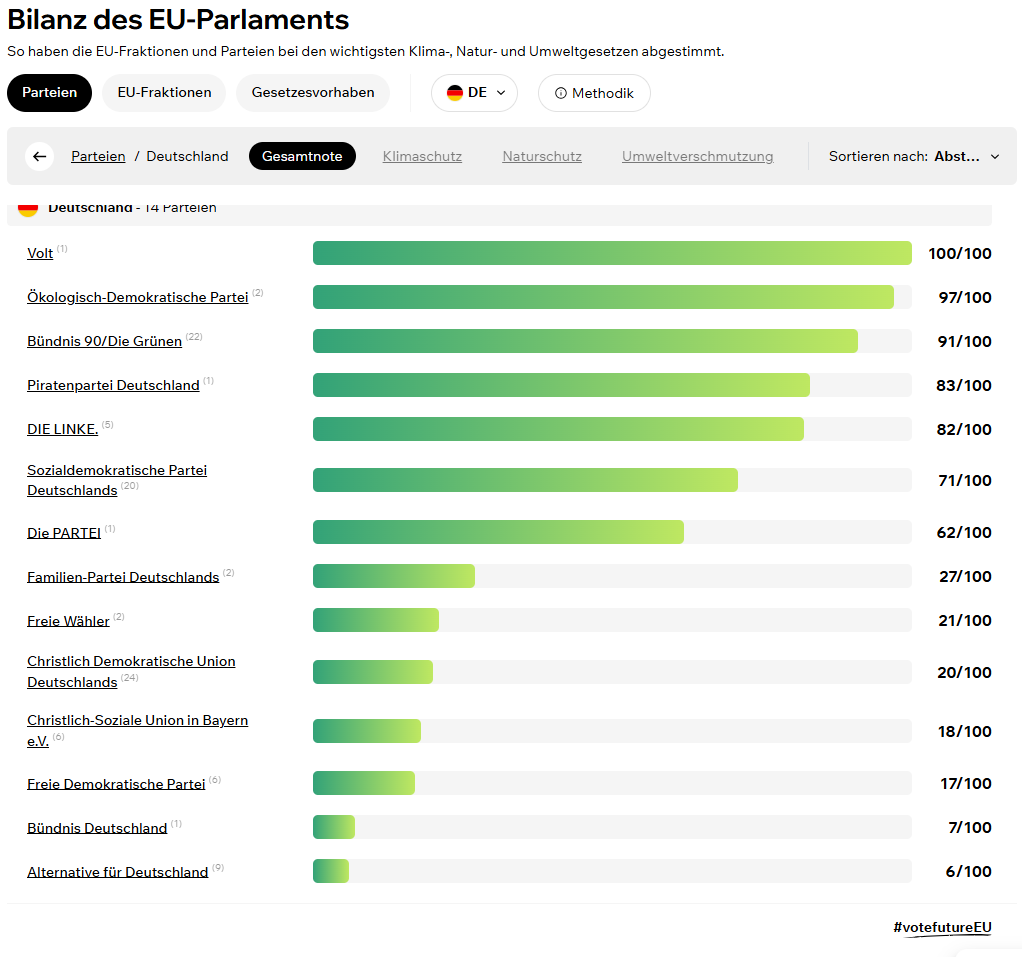Click the Die PARTEI 62/100 score bar
Screen dimensions: 1022x957
click(612, 532)
